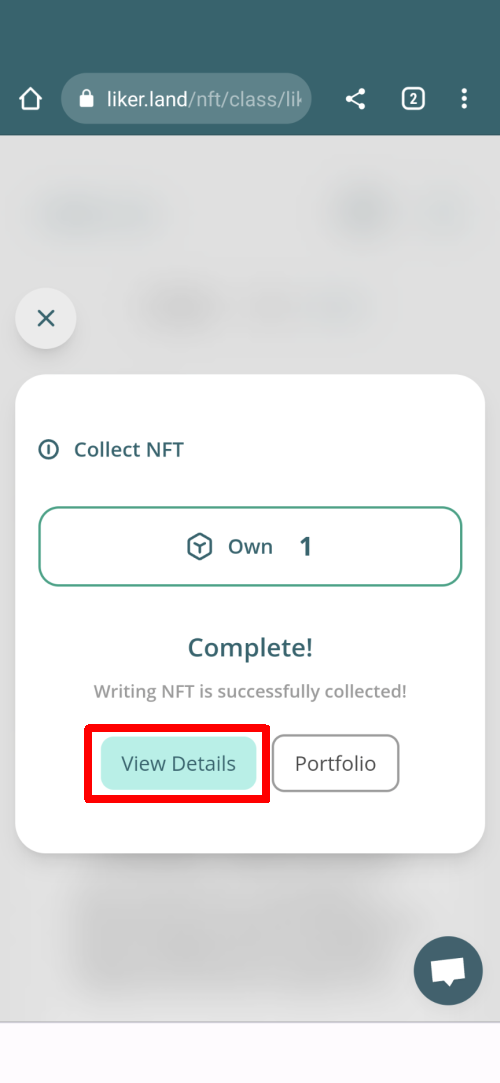Open the three-dot browser menu
The height and width of the screenshot is (1083, 500).
(464, 99)
